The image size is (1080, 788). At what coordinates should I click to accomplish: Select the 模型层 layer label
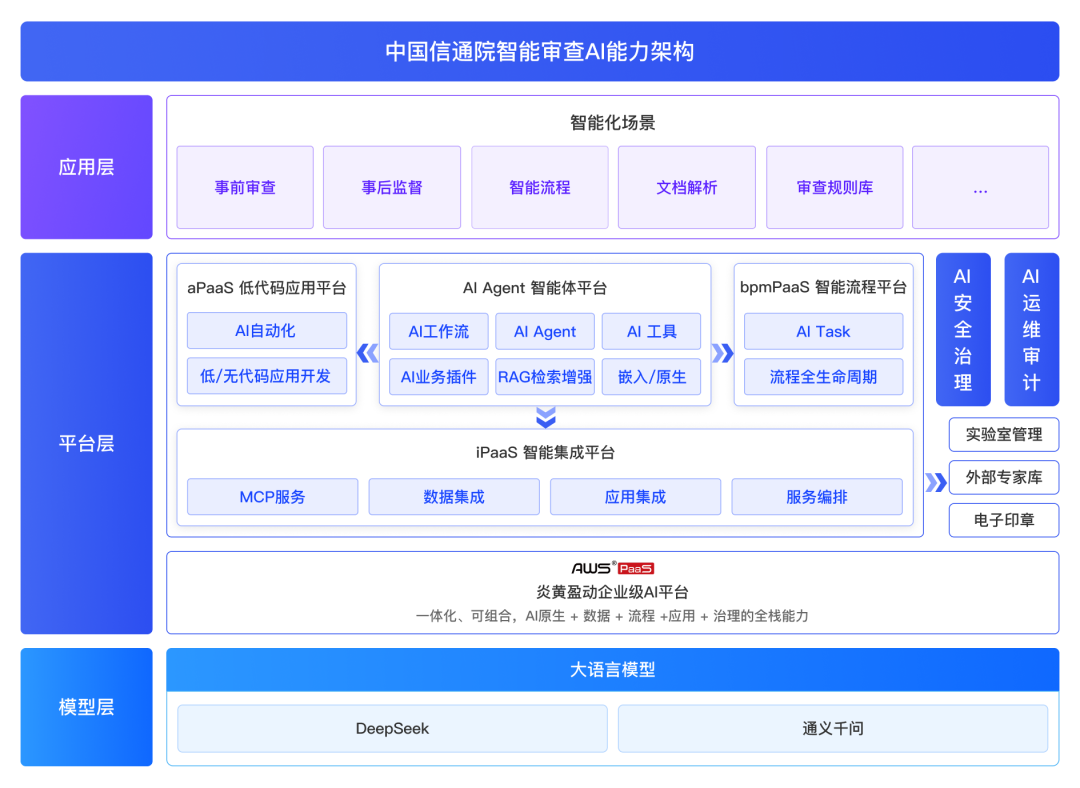[x=86, y=707]
